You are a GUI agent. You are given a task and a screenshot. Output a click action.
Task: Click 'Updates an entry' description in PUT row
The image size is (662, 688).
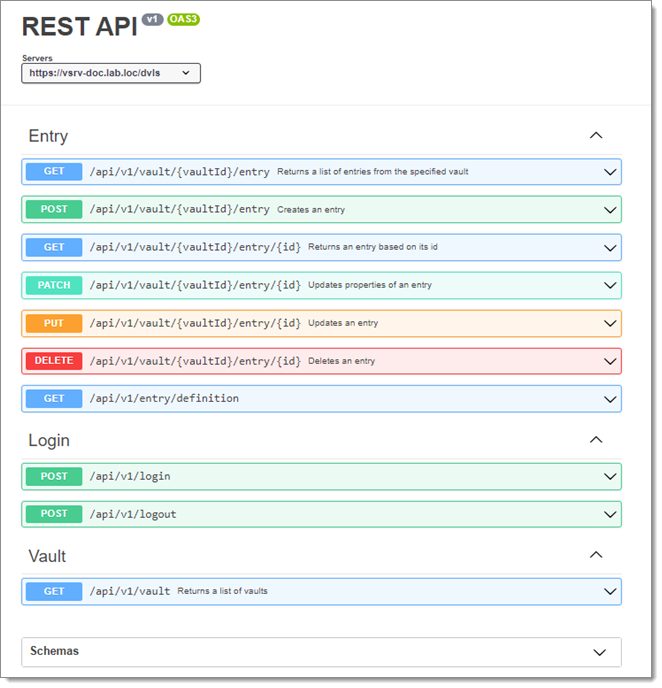343,323
